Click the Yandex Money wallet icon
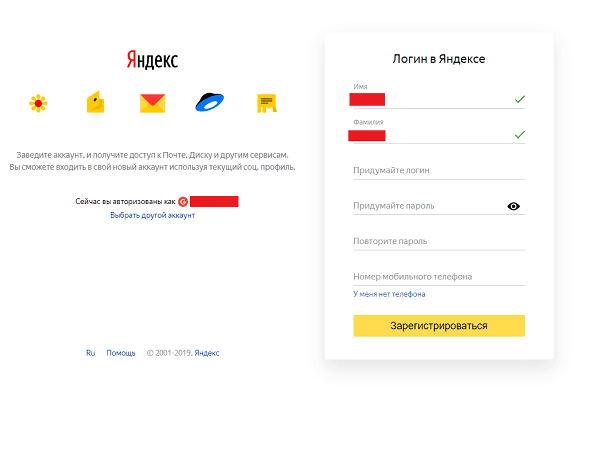 (x=95, y=102)
